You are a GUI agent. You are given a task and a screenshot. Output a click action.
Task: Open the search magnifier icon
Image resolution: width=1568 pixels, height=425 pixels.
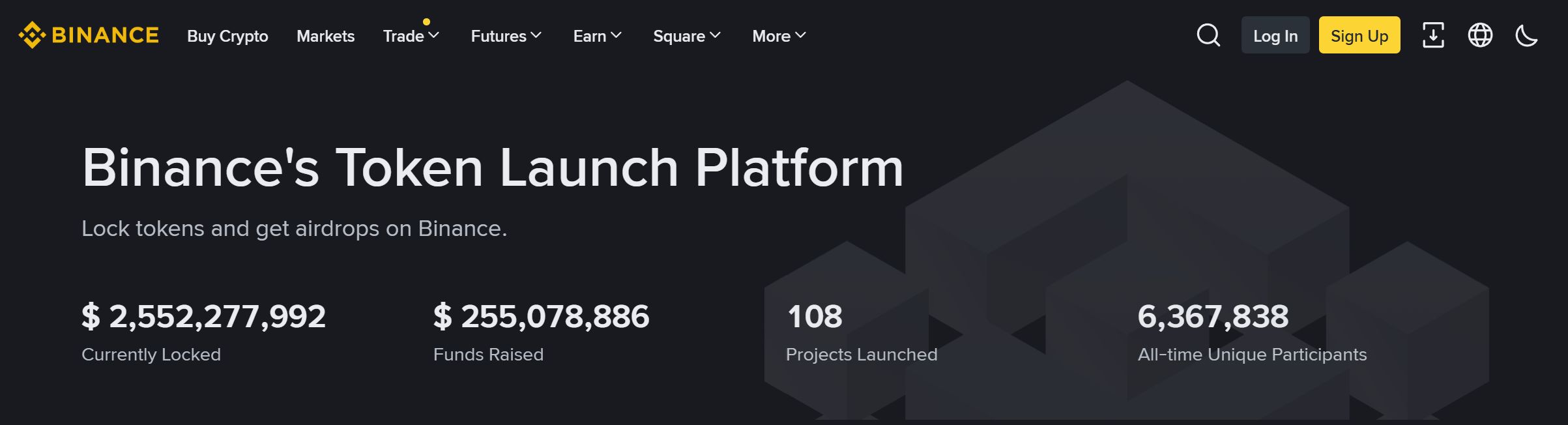coord(1208,35)
